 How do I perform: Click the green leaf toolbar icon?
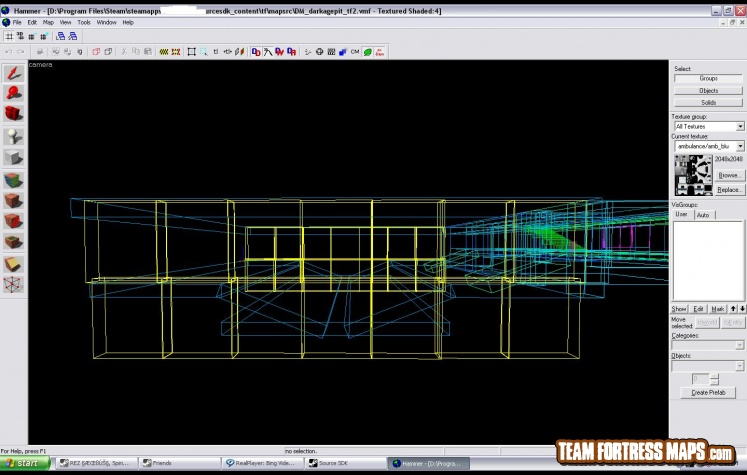tap(367, 52)
